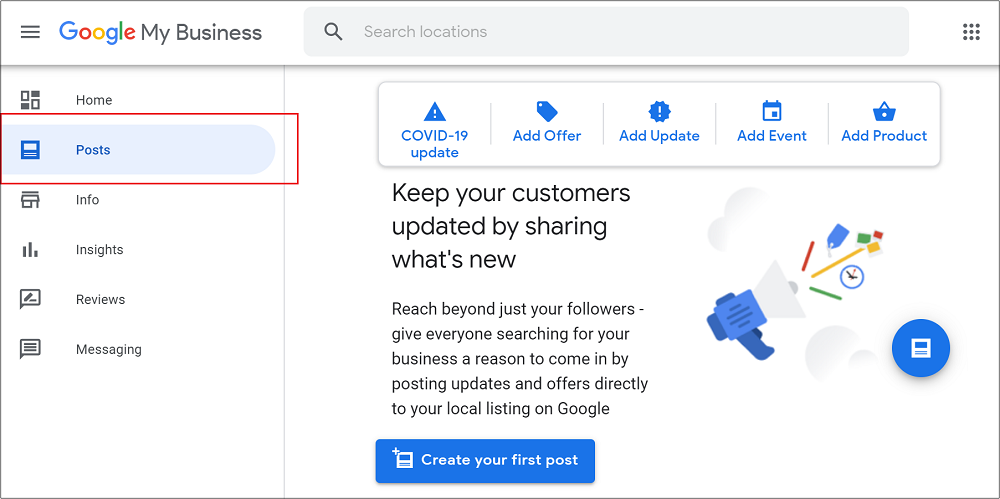Click the Insights bar chart icon

[x=30, y=250]
